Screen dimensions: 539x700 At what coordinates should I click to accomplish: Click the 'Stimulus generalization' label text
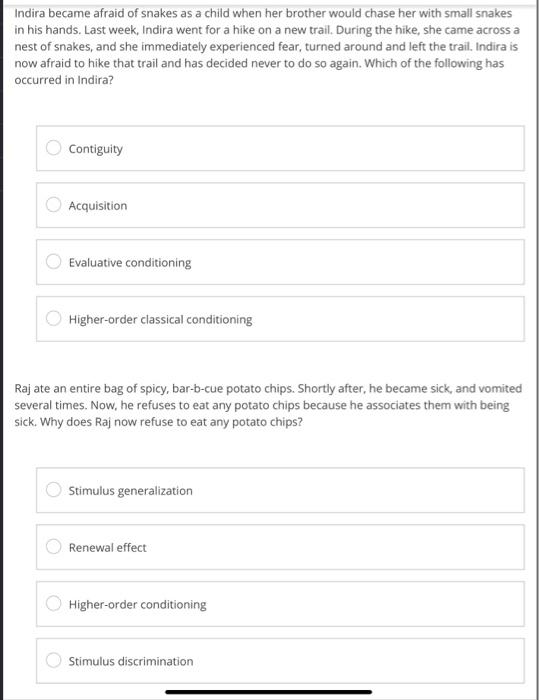[x=130, y=491]
